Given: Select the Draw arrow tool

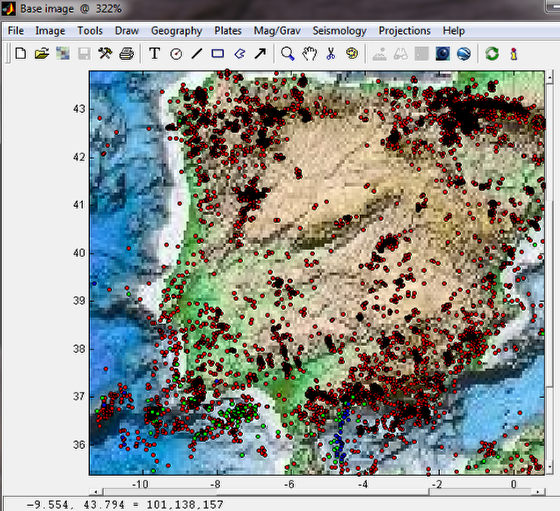Looking at the screenshot, I should (260, 54).
